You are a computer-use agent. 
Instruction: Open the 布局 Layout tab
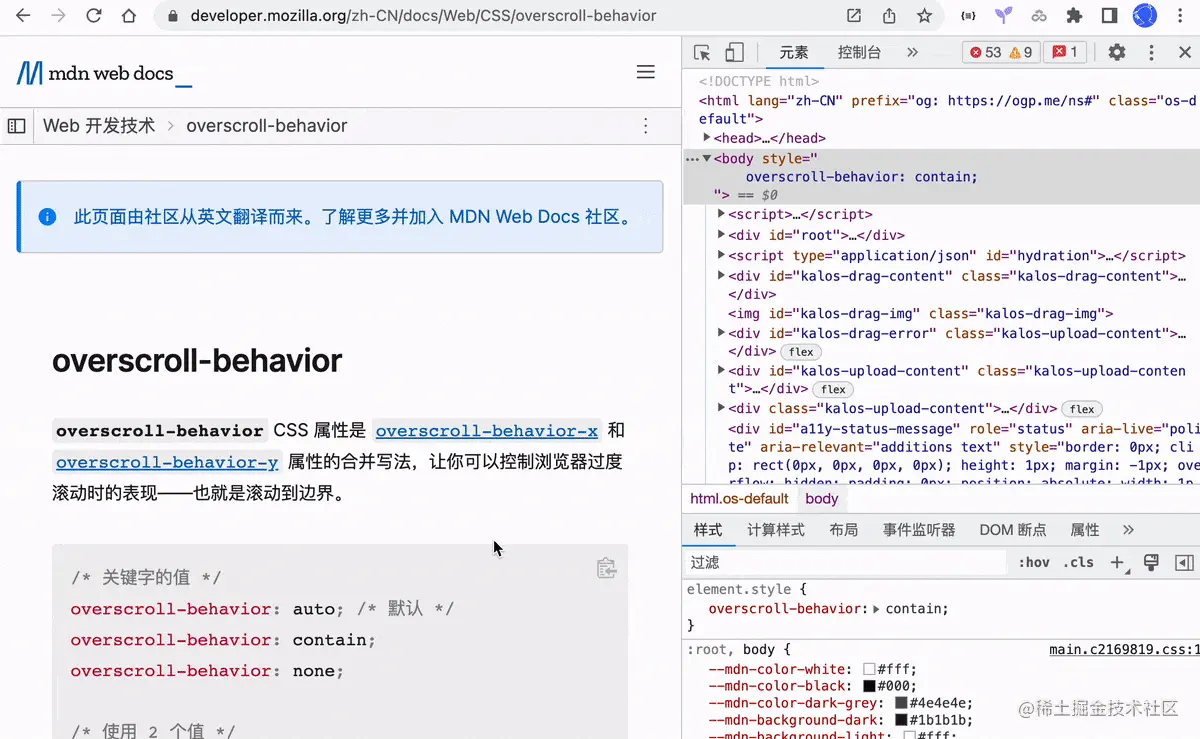[x=843, y=530]
